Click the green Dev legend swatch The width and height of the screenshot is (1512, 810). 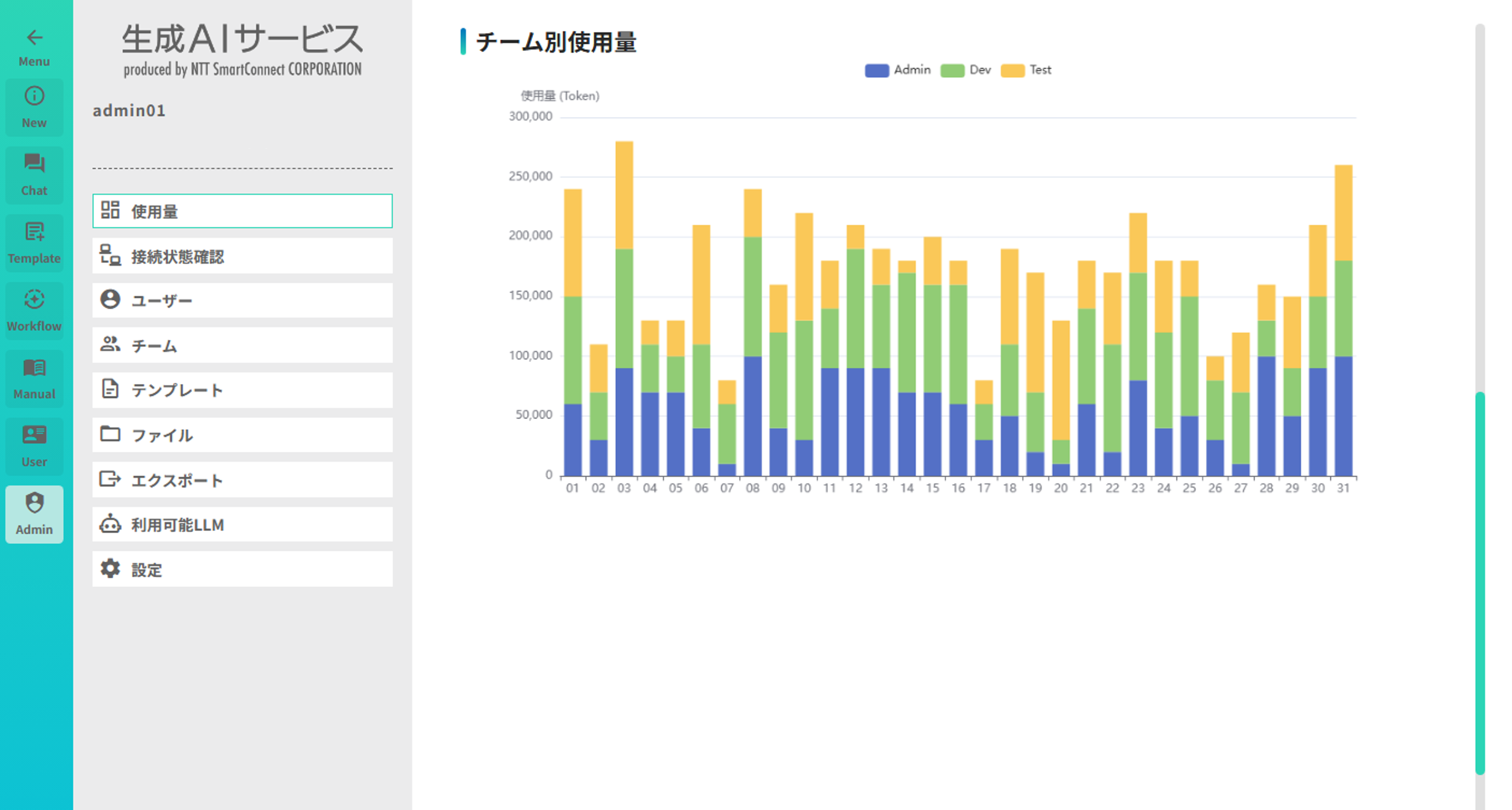pyautogui.click(x=952, y=70)
